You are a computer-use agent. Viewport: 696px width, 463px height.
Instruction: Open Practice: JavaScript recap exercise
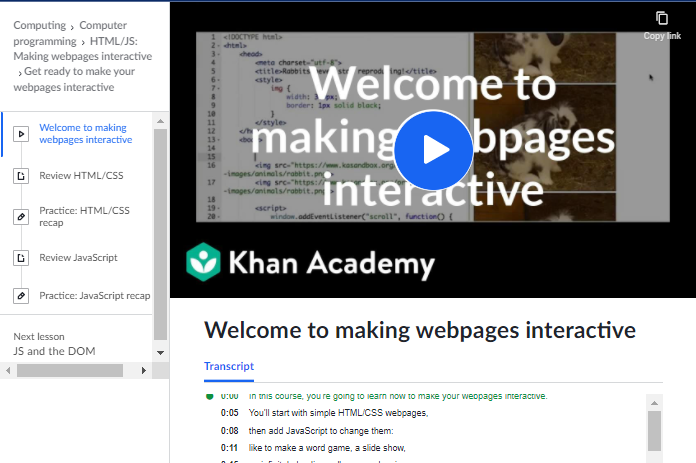(95, 296)
